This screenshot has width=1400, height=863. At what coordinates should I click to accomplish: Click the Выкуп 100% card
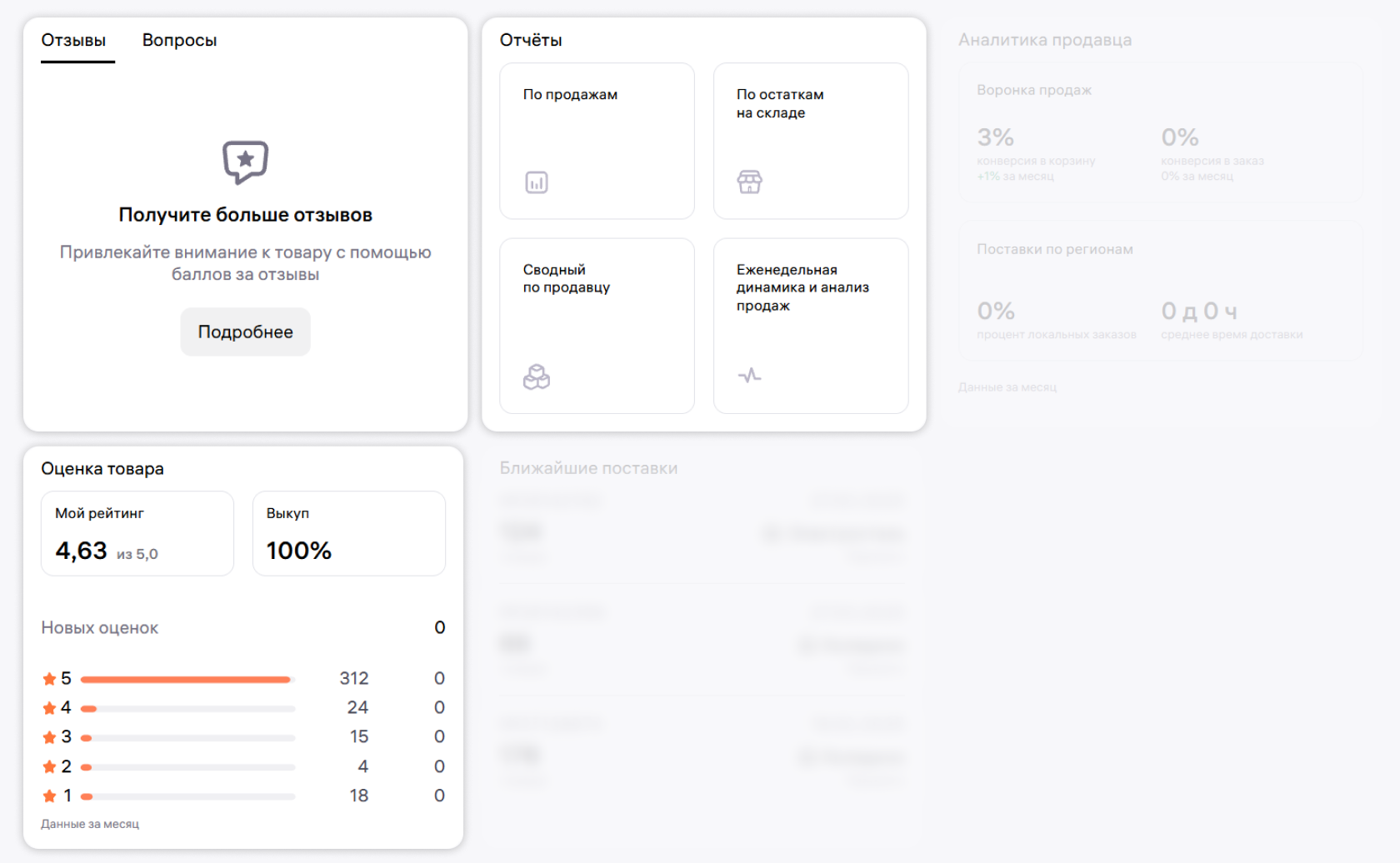point(349,533)
